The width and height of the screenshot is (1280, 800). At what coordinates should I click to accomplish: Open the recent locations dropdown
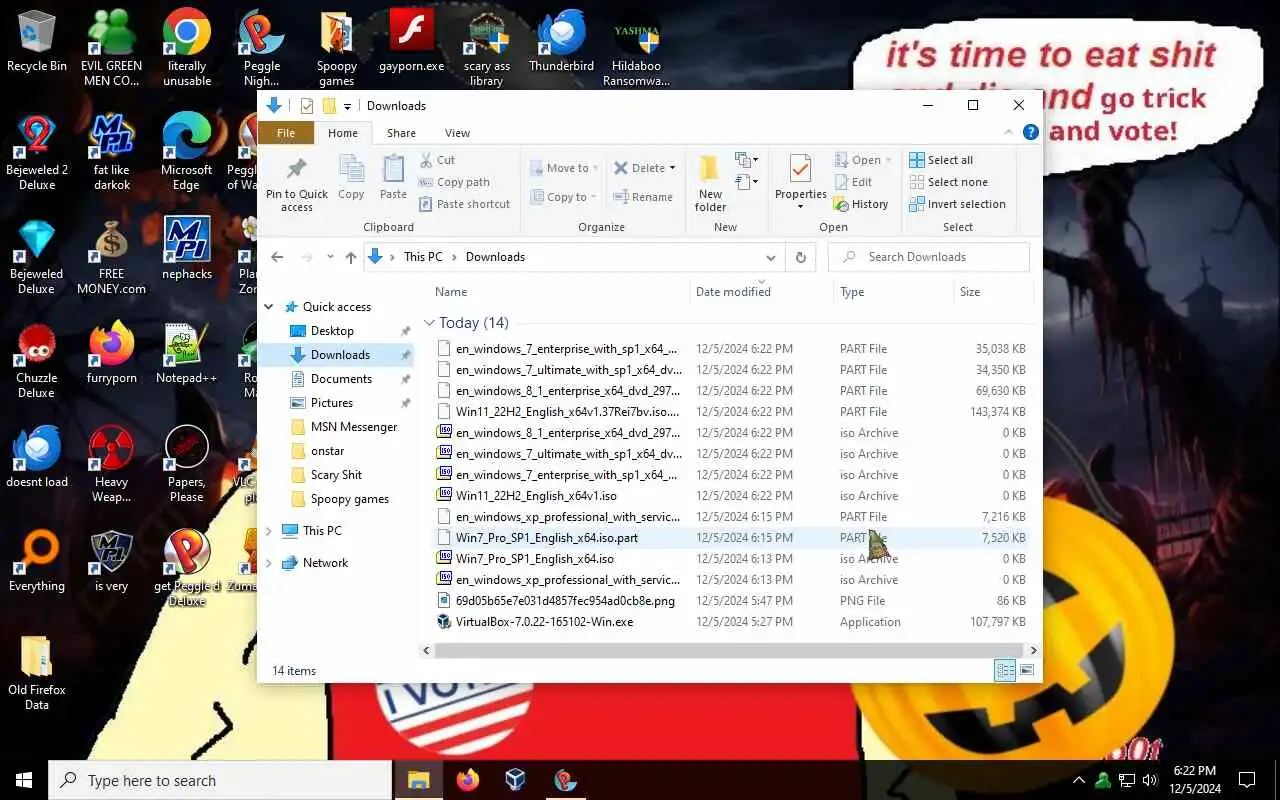330,257
